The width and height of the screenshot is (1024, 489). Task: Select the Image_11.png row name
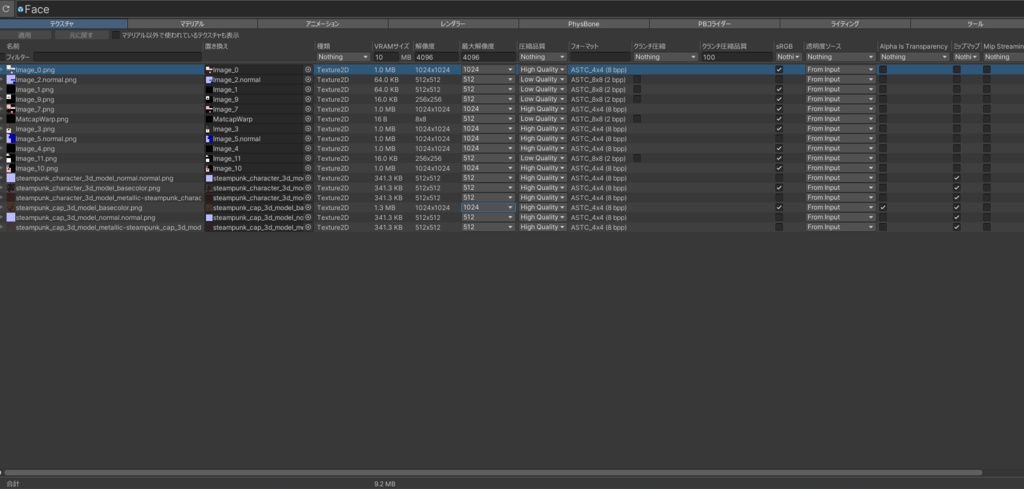click(36, 158)
